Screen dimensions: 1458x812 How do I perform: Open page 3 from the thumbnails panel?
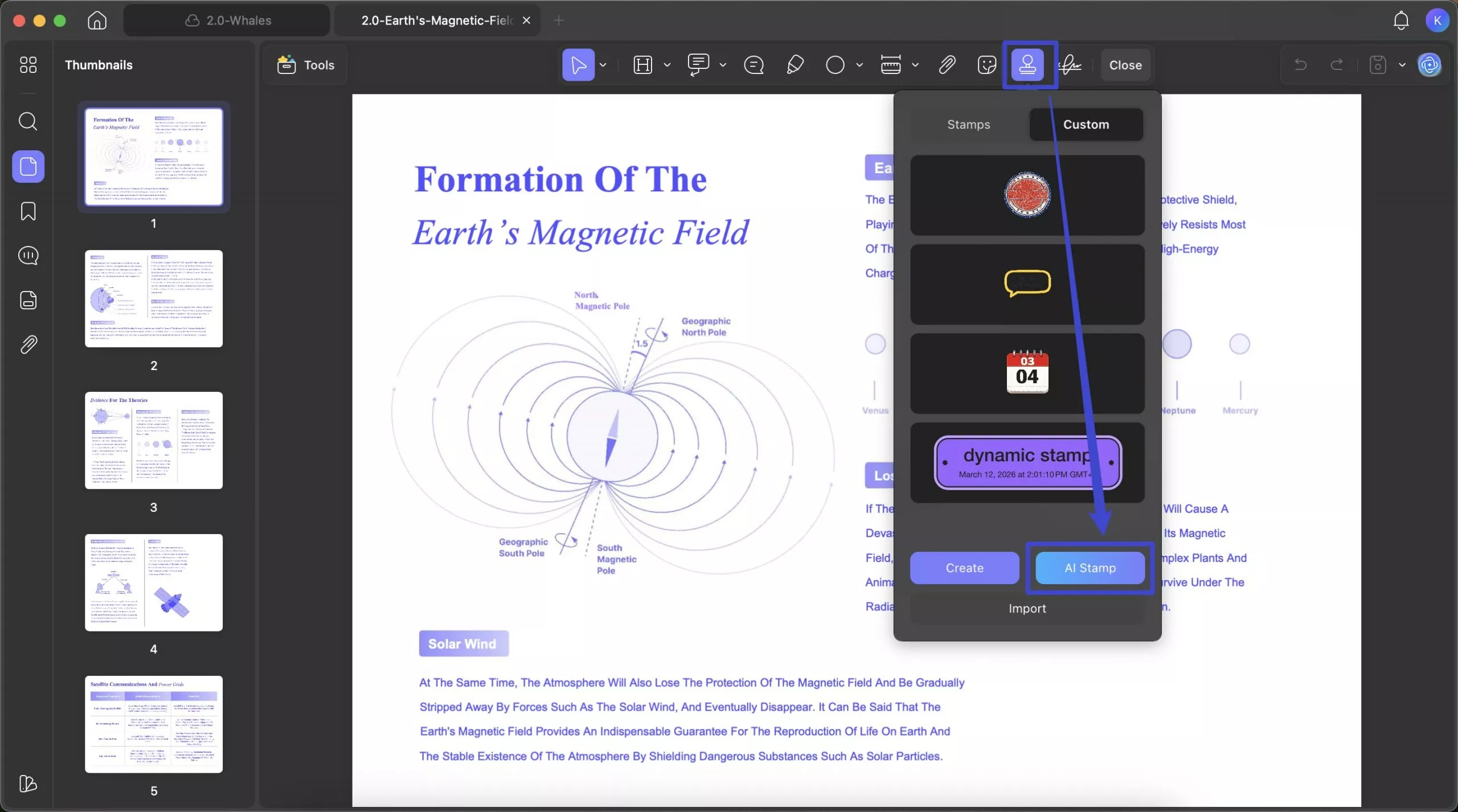pyautogui.click(x=154, y=440)
